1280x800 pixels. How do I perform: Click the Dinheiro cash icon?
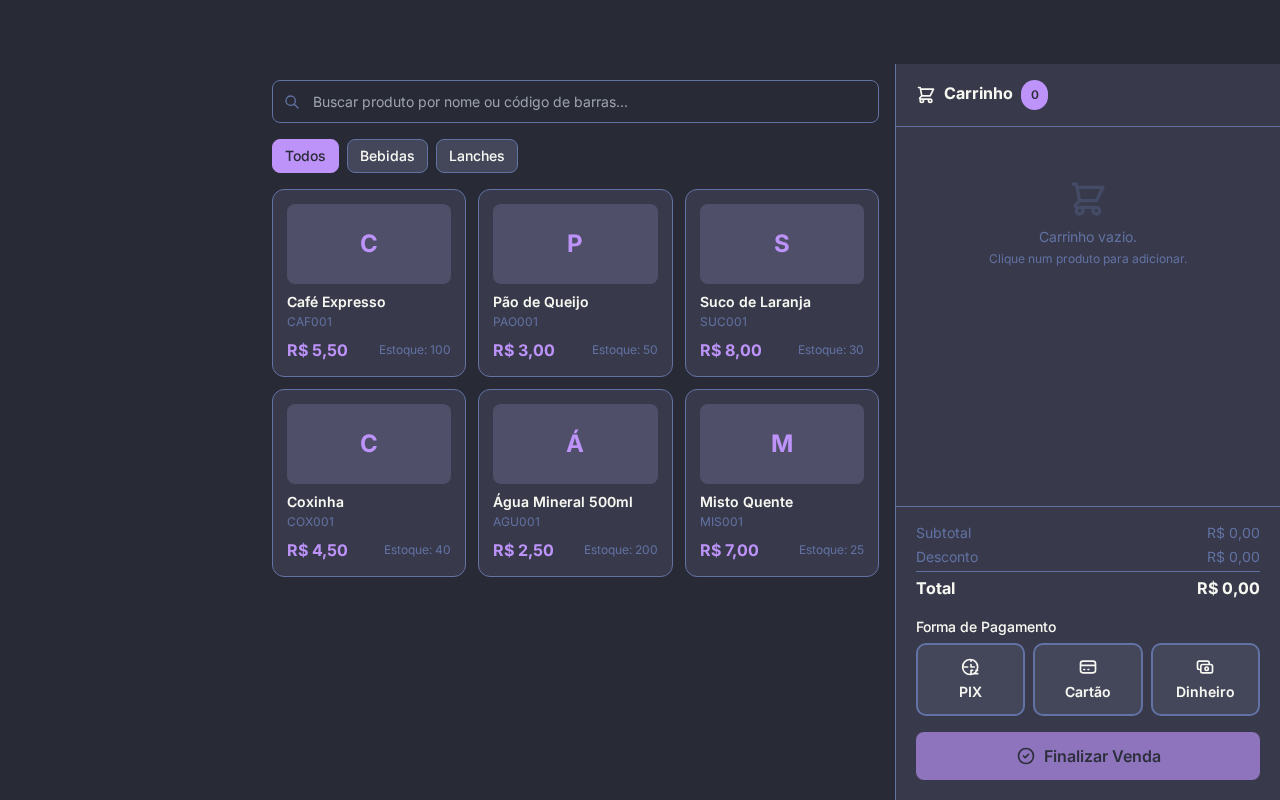tap(1205, 667)
